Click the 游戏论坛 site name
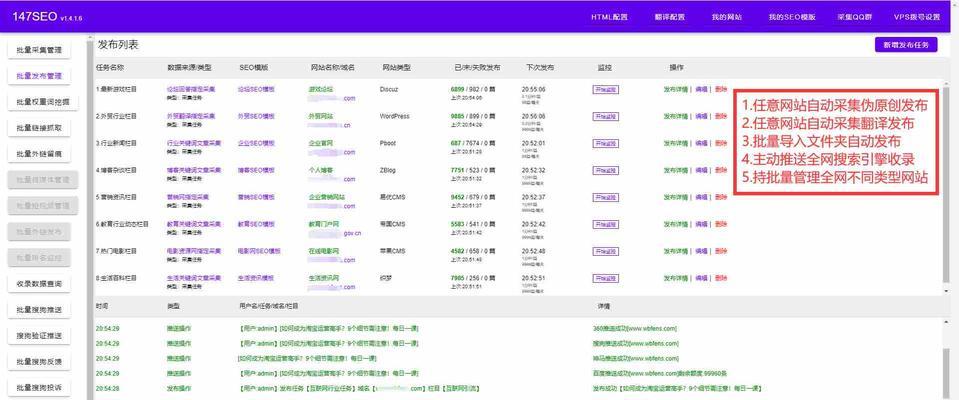The image size is (959, 400). point(321,89)
